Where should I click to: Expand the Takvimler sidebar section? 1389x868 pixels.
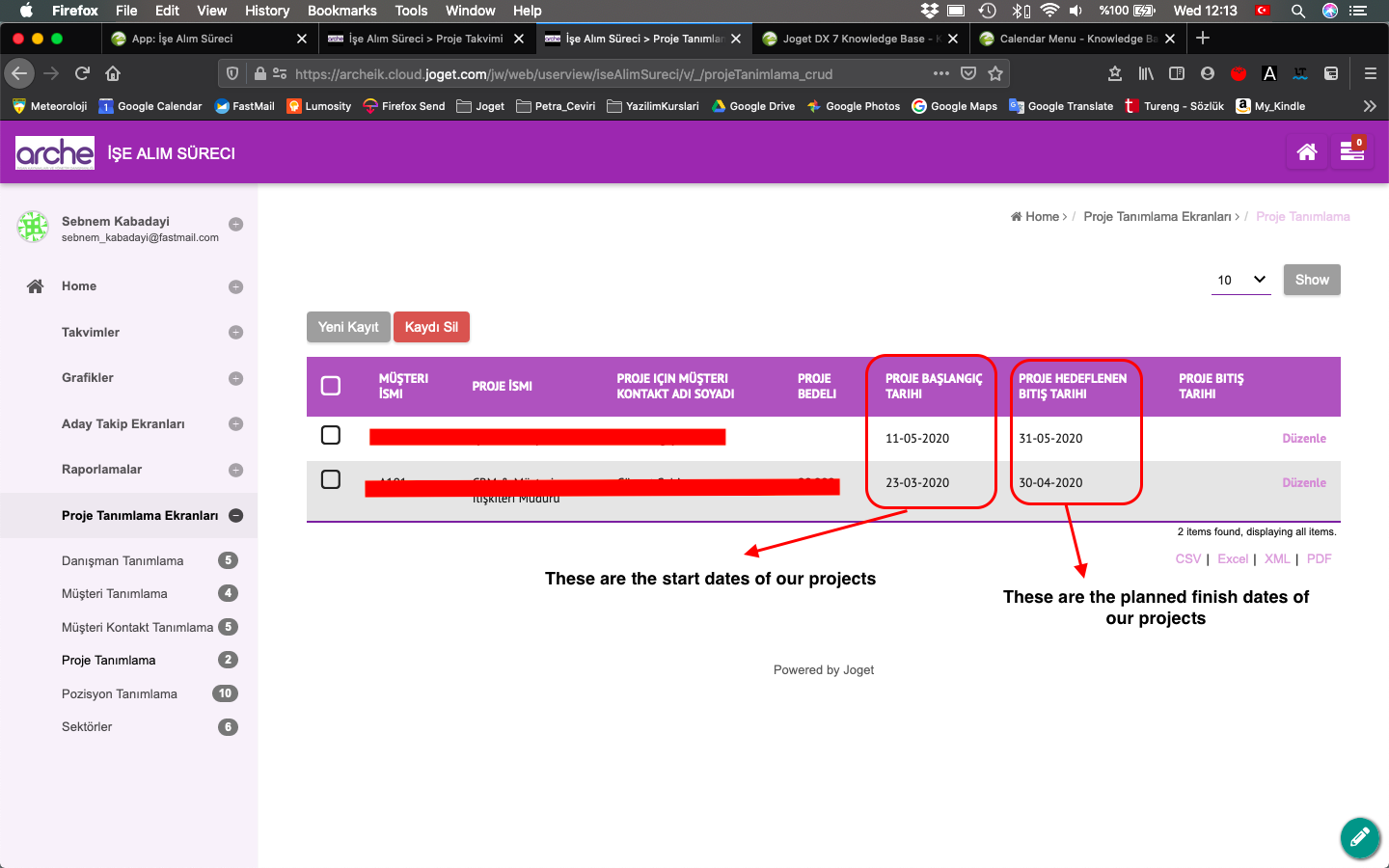pos(235,333)
